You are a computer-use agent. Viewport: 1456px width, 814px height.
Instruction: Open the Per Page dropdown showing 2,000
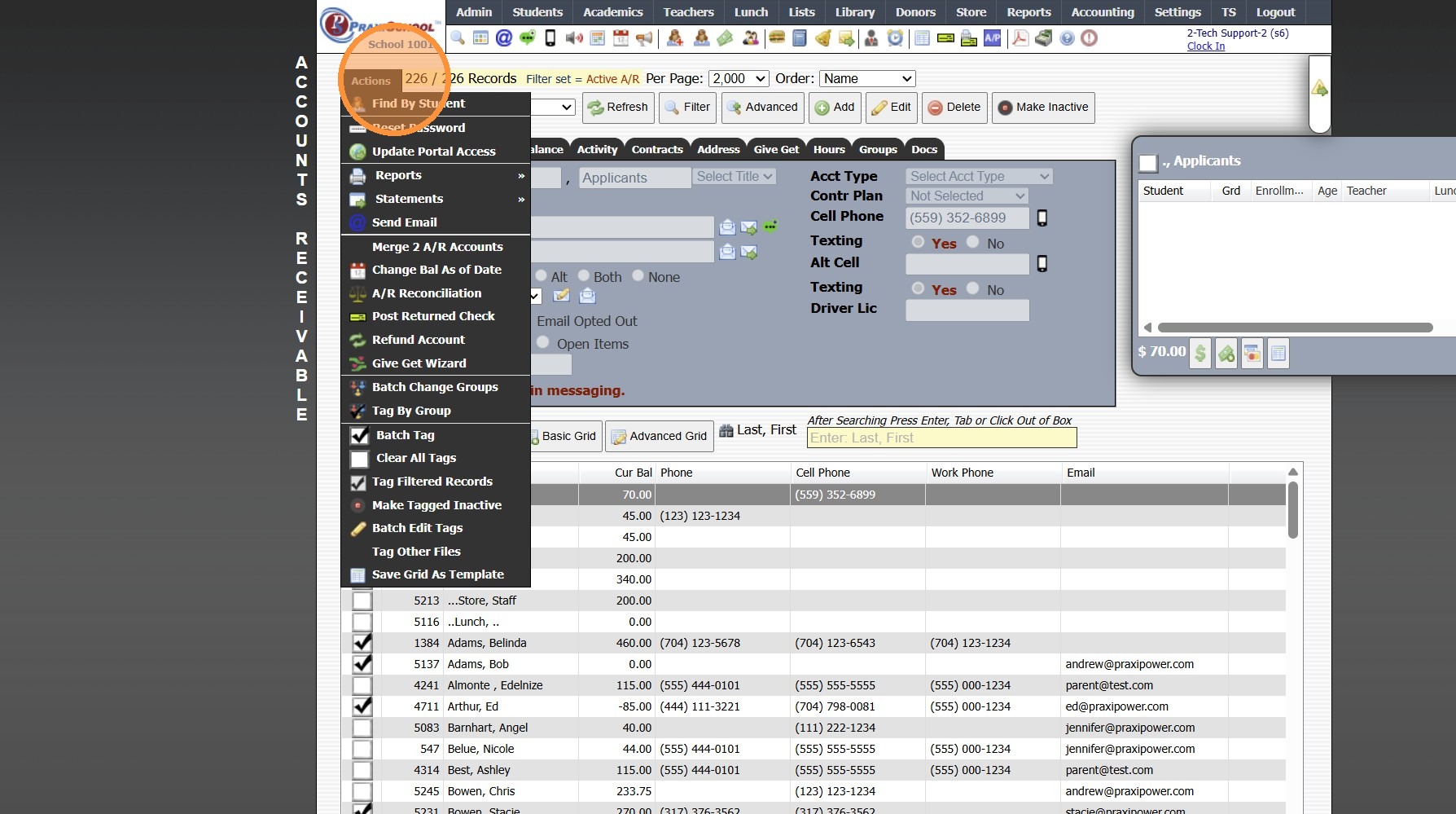coord(739,78)
